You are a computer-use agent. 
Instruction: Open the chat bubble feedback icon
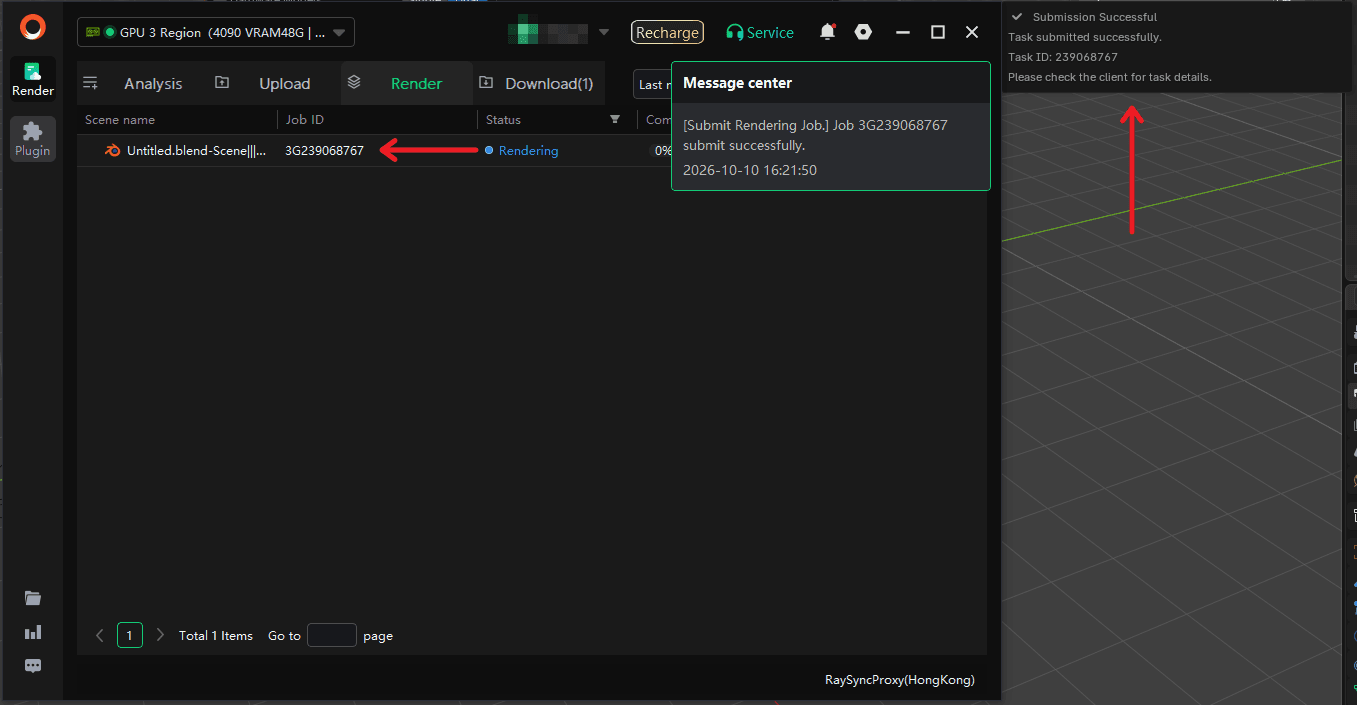(33, 666)
